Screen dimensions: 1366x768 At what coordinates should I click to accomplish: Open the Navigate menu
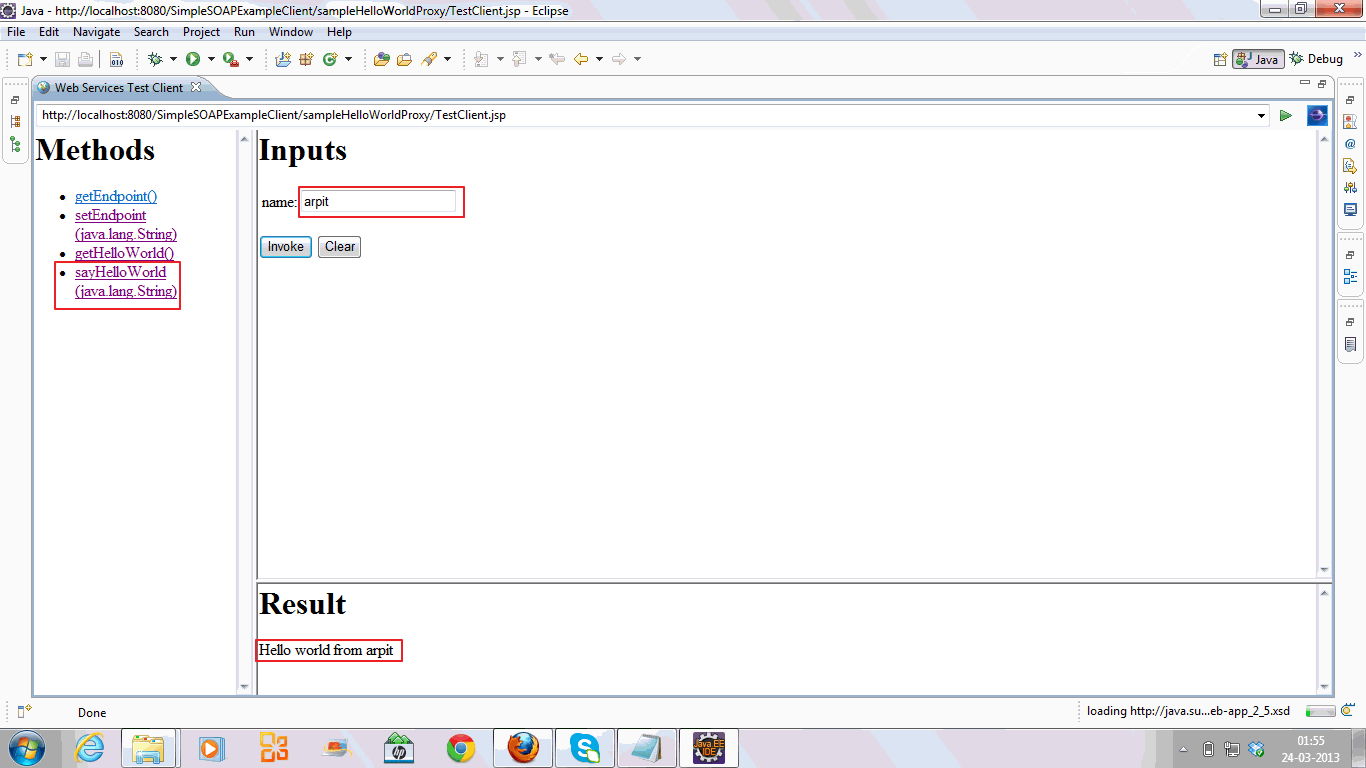click(96, 31)
